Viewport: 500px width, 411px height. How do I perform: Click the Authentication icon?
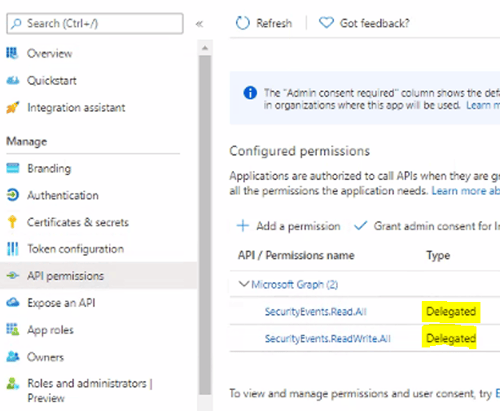(13, 195)
